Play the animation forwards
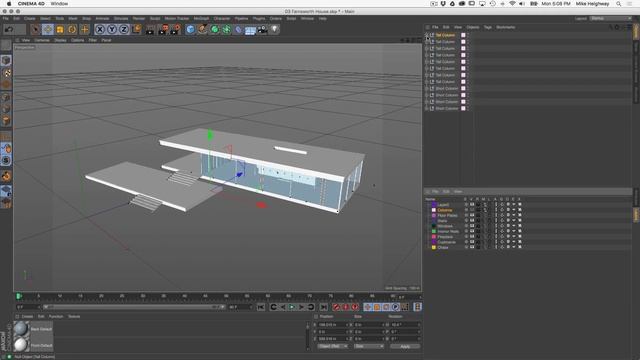640x360 pixels. click(x=292, y=307)
